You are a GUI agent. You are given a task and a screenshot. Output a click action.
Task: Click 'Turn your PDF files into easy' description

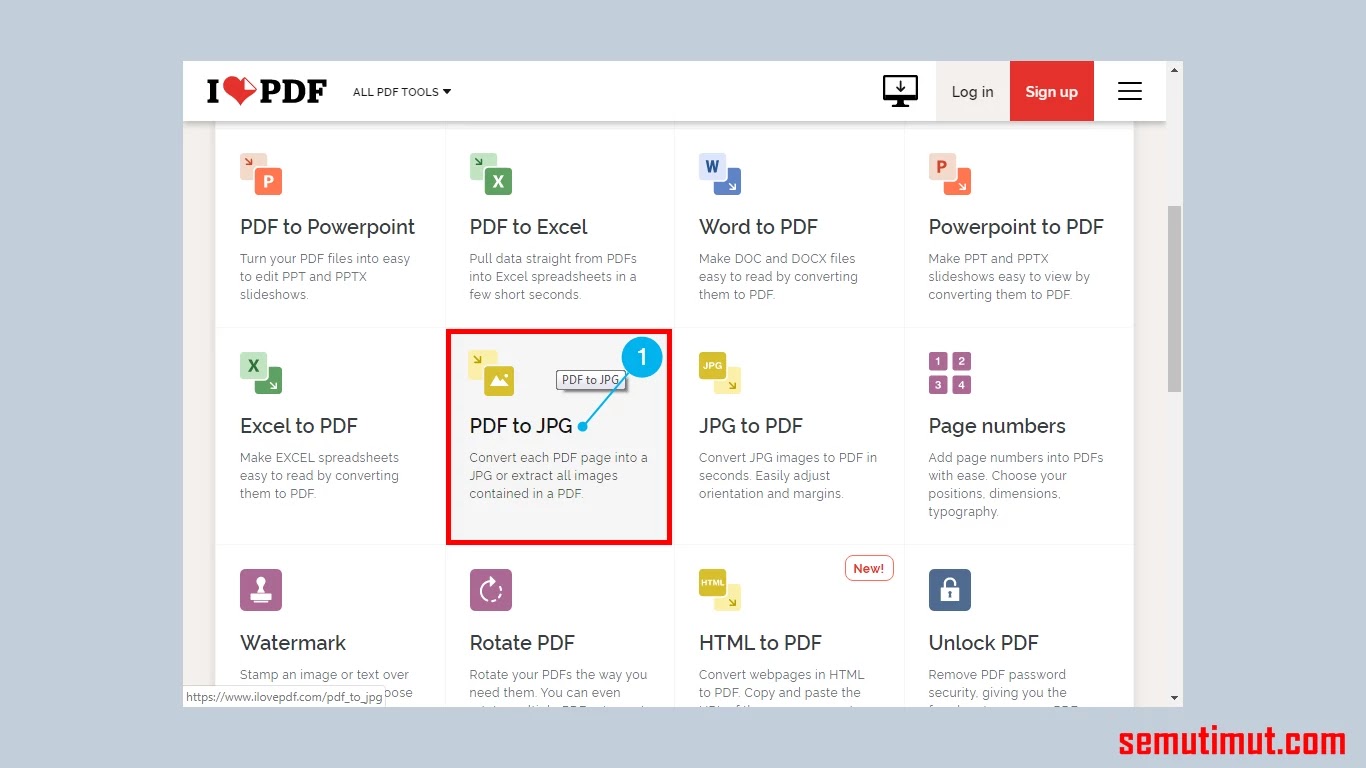(325, 259)
